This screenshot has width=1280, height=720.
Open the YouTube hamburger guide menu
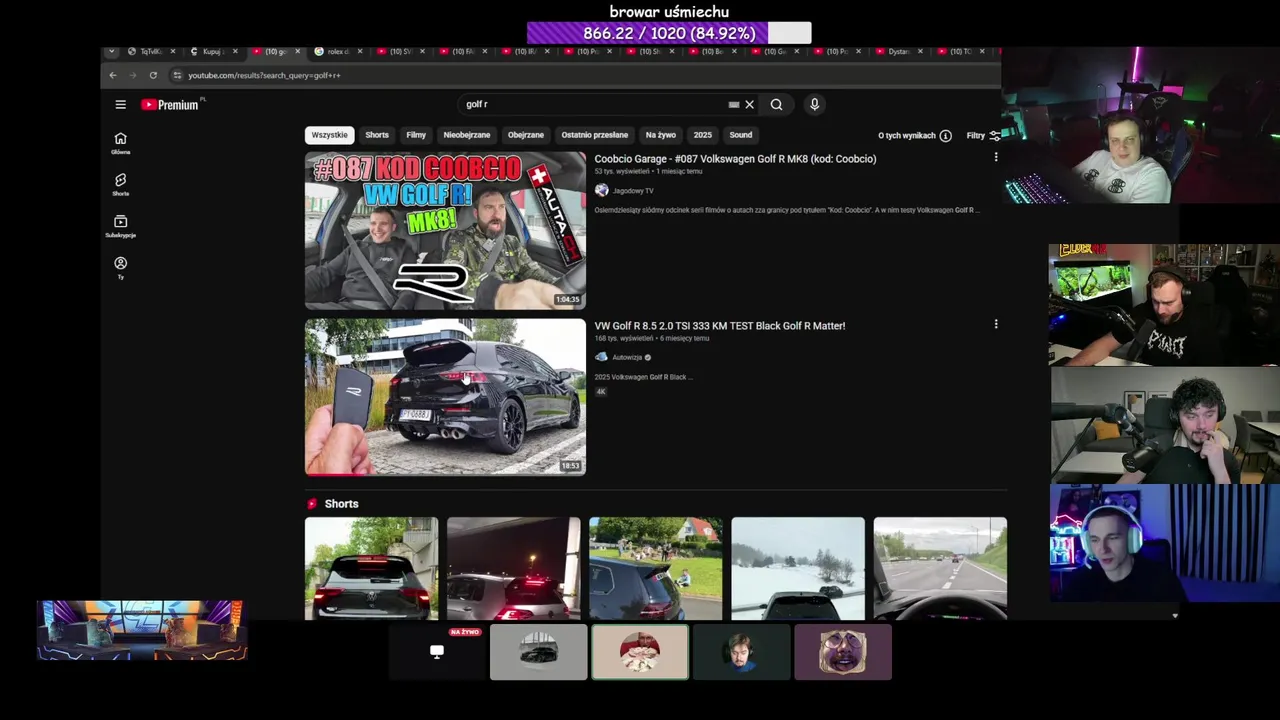(120, 104)
